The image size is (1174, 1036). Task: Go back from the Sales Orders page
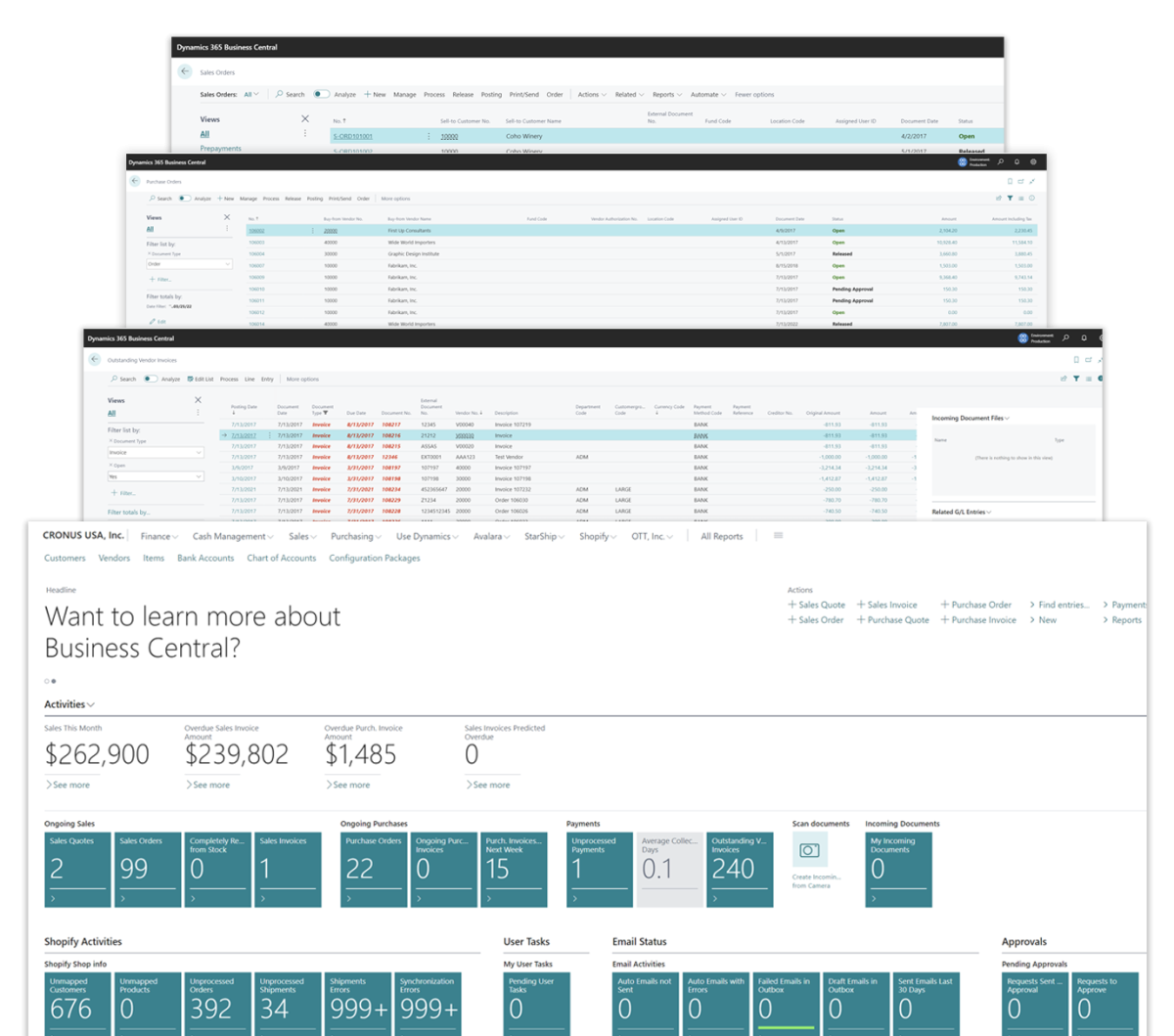(185, 71)
